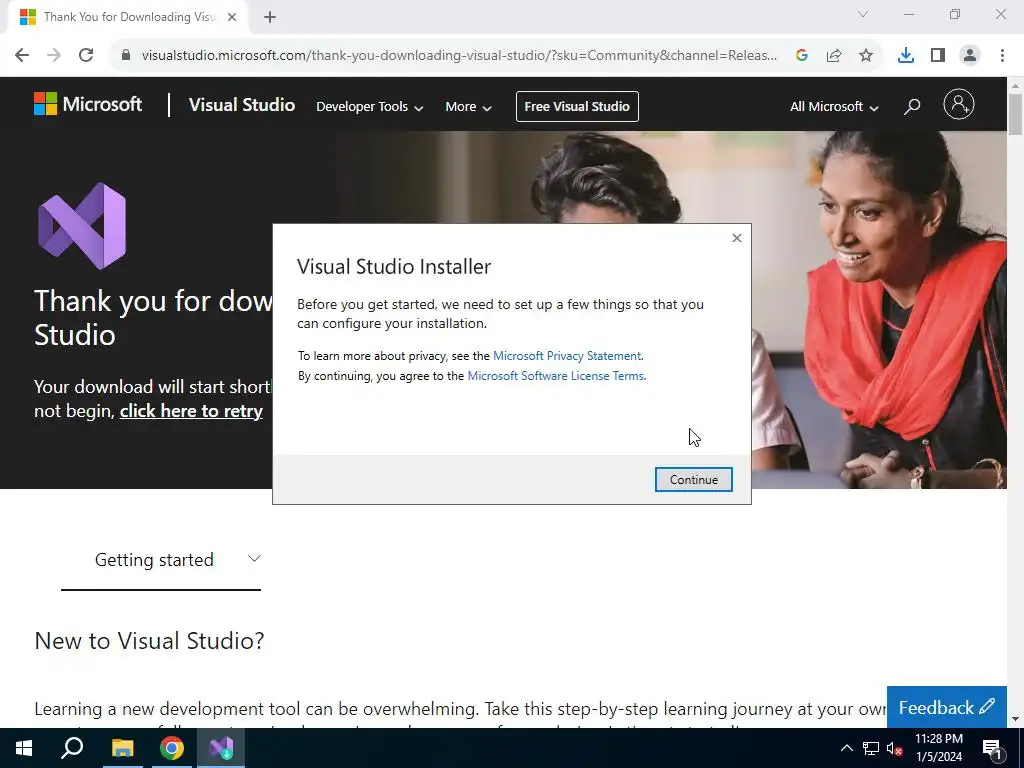
Task: Click the click here to retry link
Action: point(191,411)
